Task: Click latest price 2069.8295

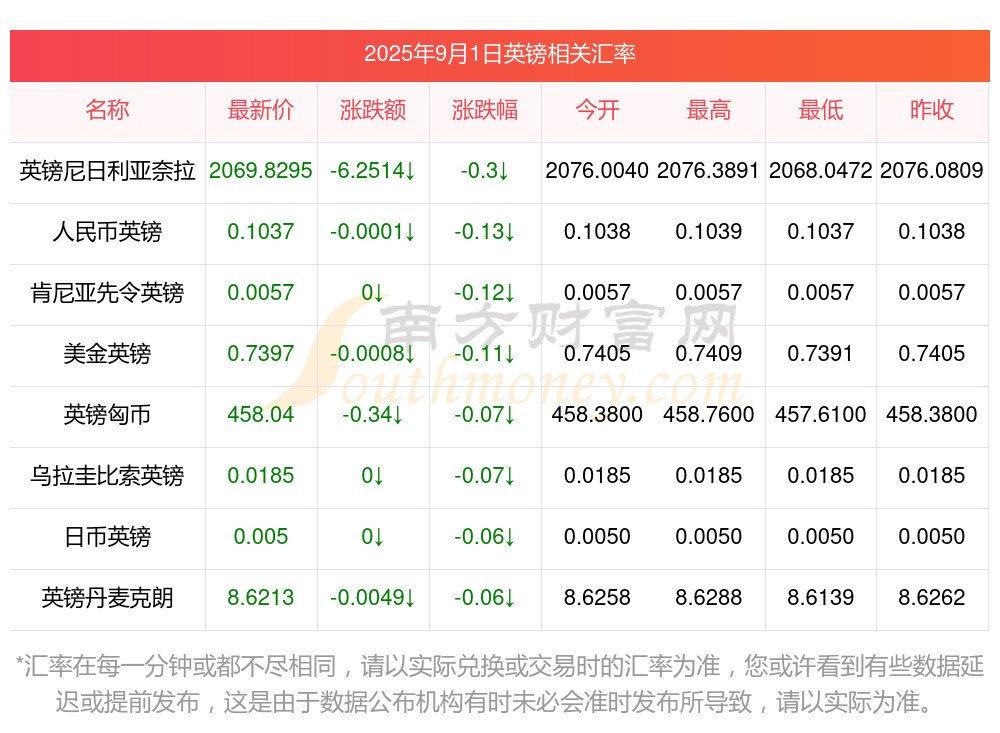Action: [261, 170]
